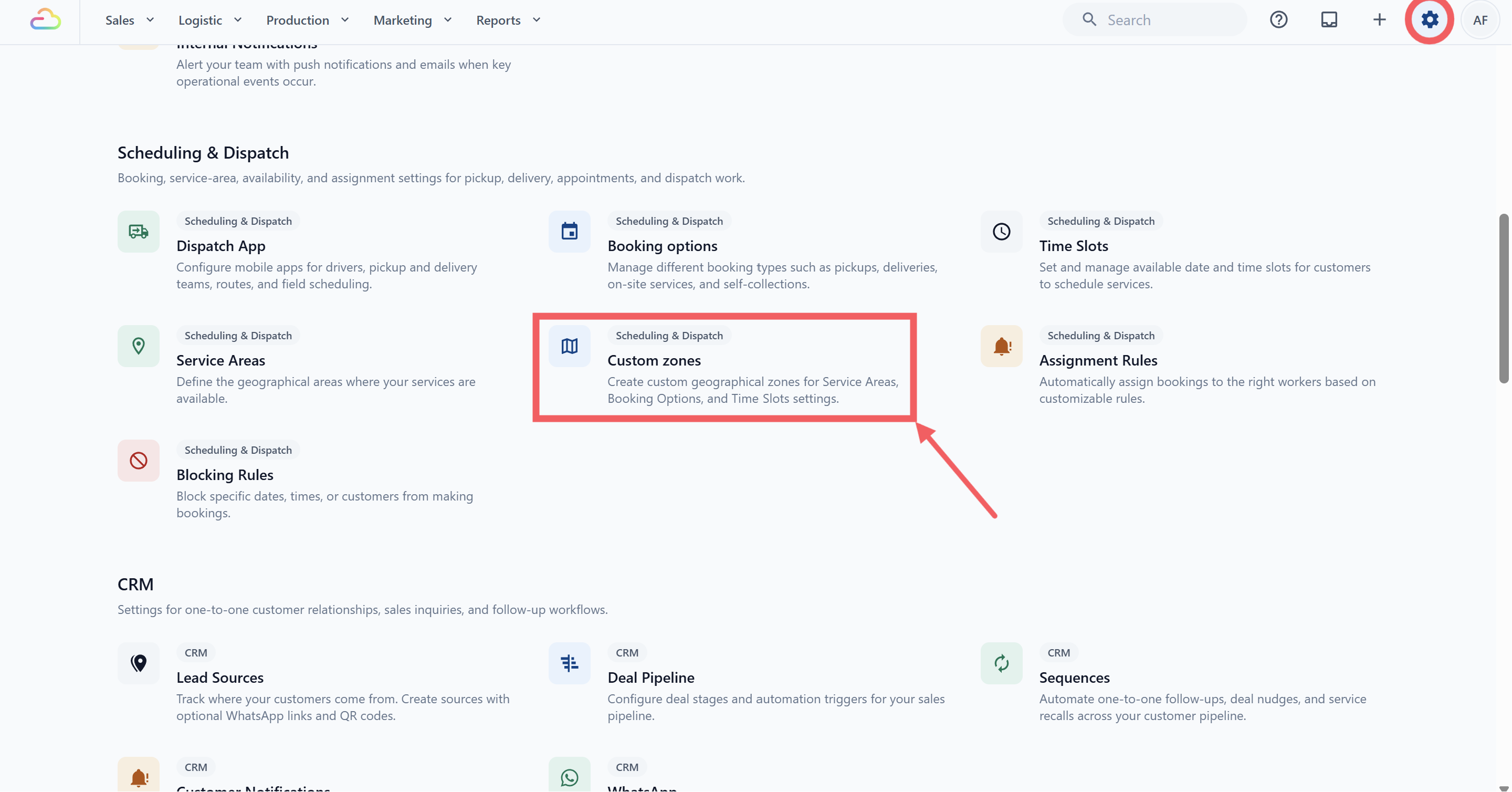The height and width of the screenshot is (792, 1512).
Task: Open Lead Sources settings
Action: (220, 678)
